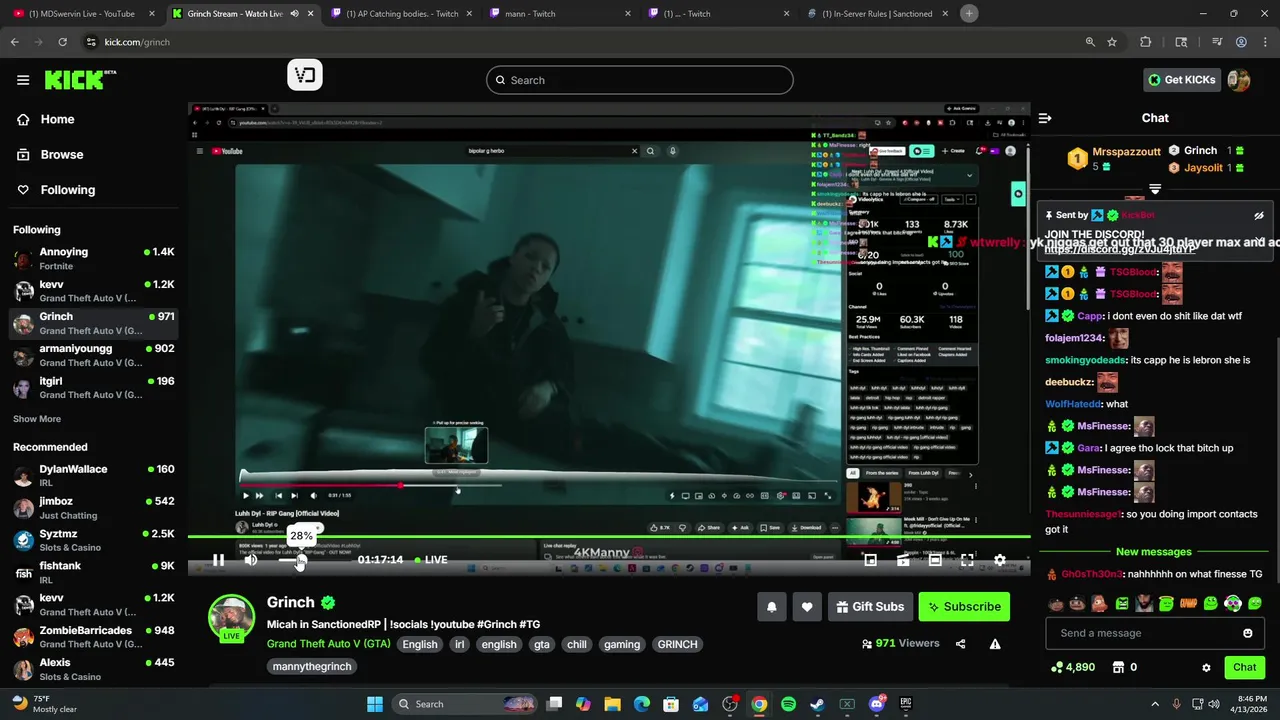Pause the live stream
Image resolution: width=1280 pixels, height=720 pixels.
click(x=218, y=560)
